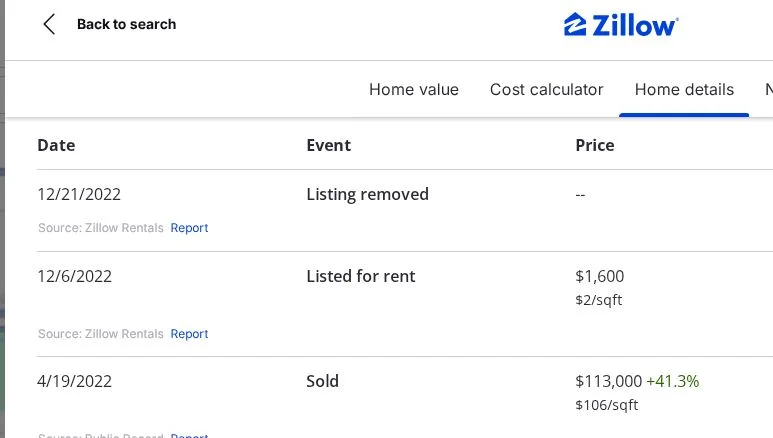
Task: Open the Cost calculator tab
Action: coord(546,90)
